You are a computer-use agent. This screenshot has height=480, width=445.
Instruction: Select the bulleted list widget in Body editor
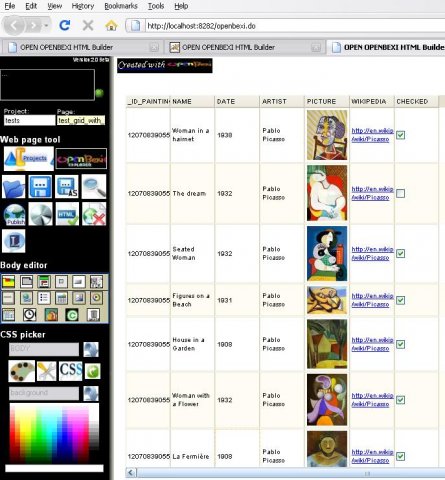click(44, 298)
